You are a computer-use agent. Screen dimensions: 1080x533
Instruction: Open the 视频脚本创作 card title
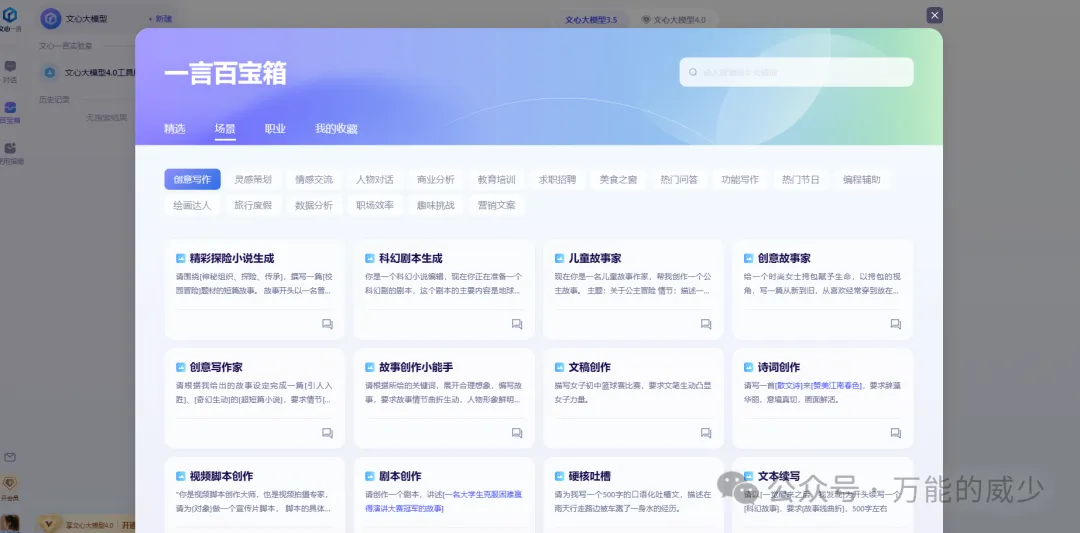point(221,476)
